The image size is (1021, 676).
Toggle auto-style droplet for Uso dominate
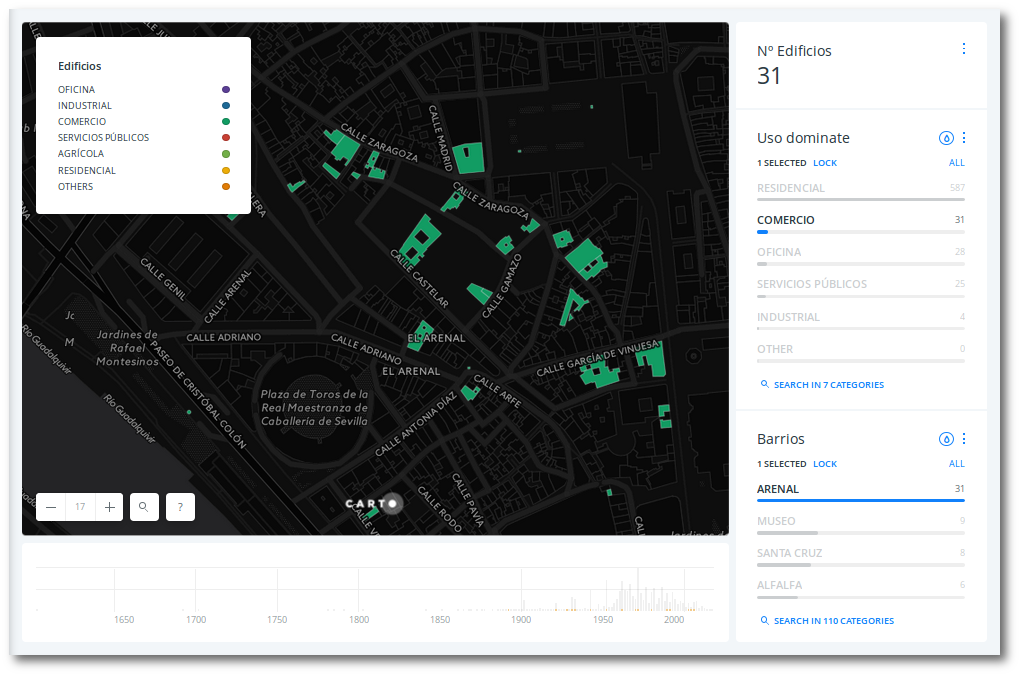(945, 138)
